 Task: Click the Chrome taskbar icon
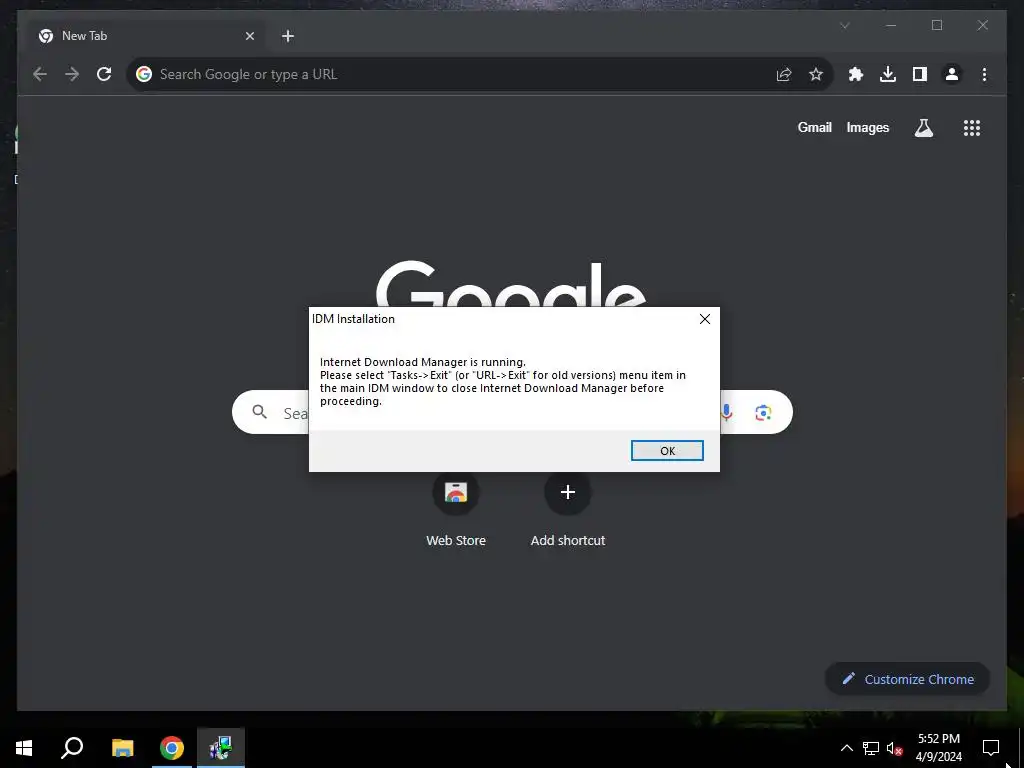[x=172, y=748]
